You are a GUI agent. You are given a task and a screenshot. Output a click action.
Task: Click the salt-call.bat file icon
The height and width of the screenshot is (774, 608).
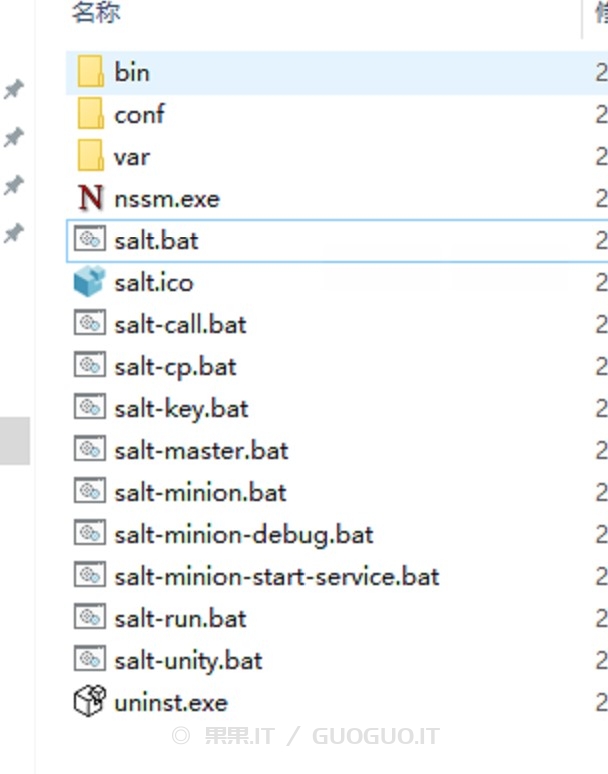pos(90,324)
